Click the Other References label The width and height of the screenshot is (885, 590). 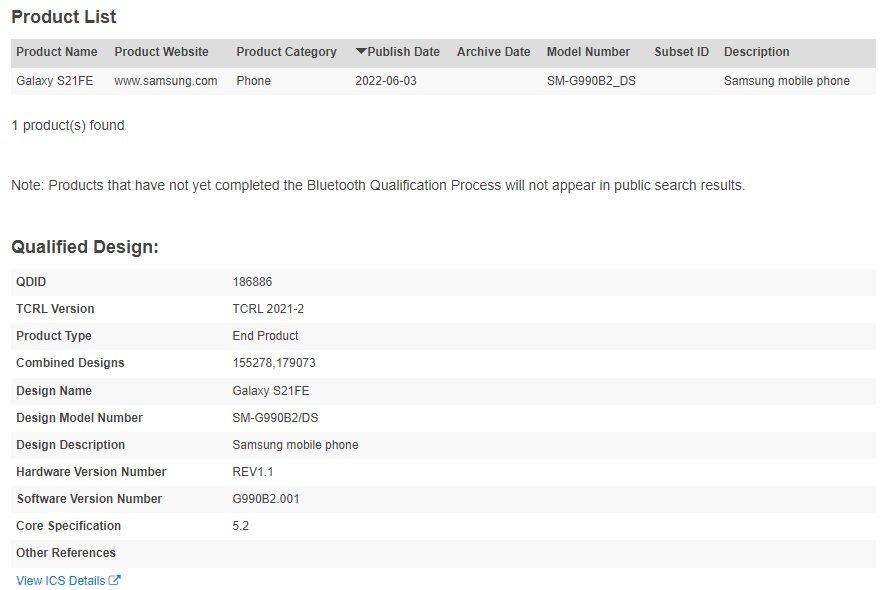click(65, 553)
